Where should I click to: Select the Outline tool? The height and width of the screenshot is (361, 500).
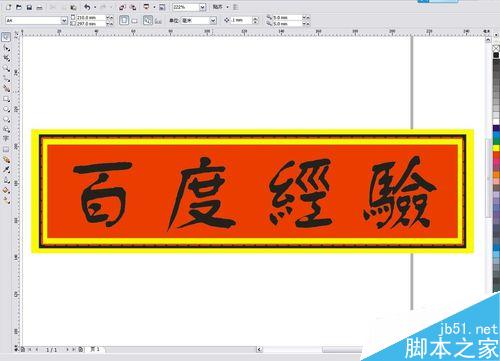pos(6,180)
